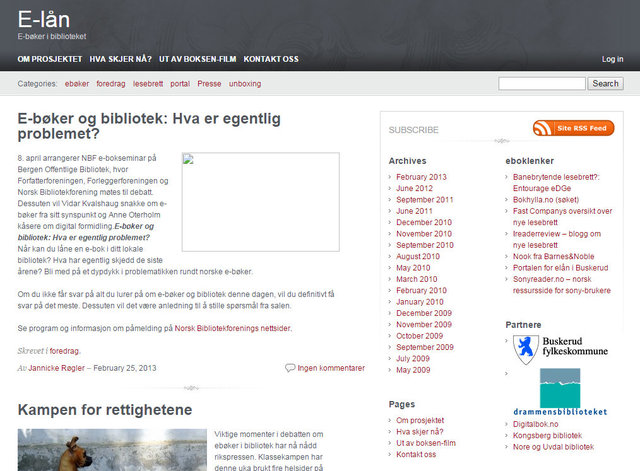Open the Norsk Bibliotekforenings nettsider link
This screenshot has height=471, width=640.
(x=233, y=328)
